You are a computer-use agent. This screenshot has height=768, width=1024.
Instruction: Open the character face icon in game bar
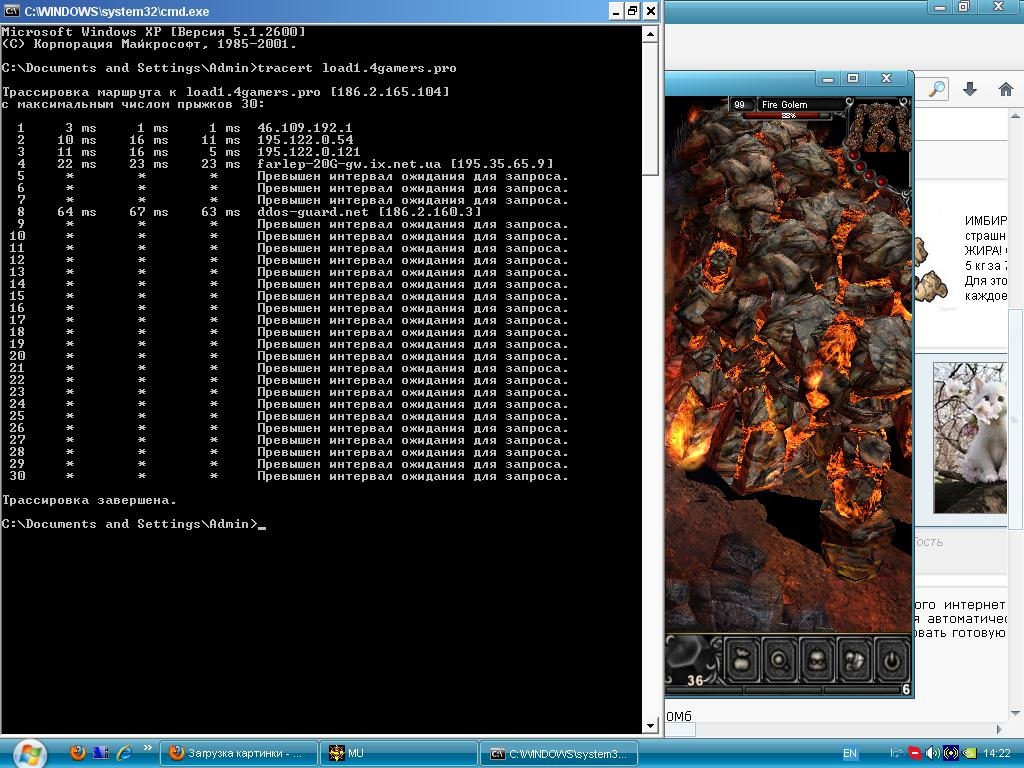817,660
